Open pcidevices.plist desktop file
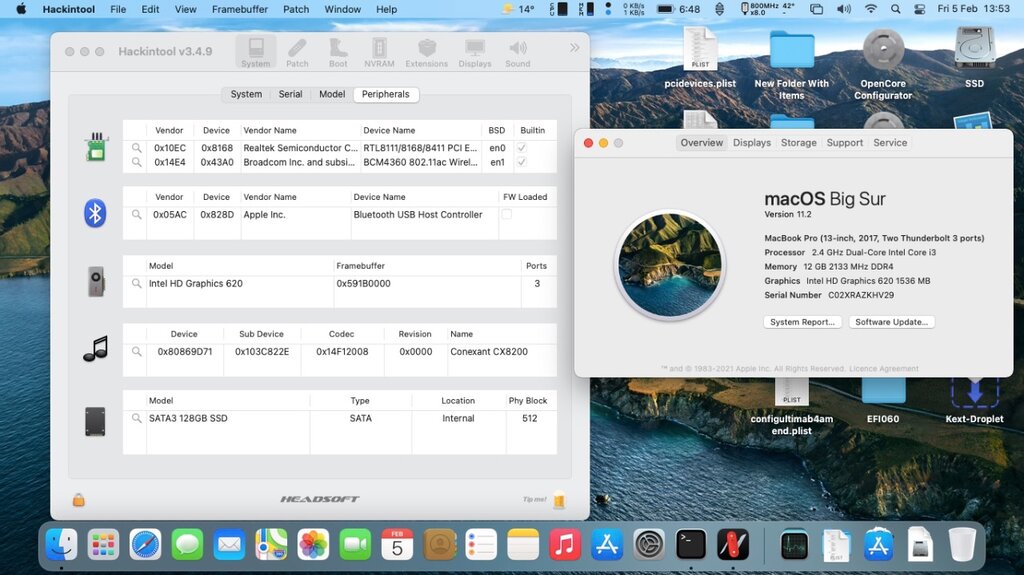Screen dimensions: 1024x575 coord(700,58)
